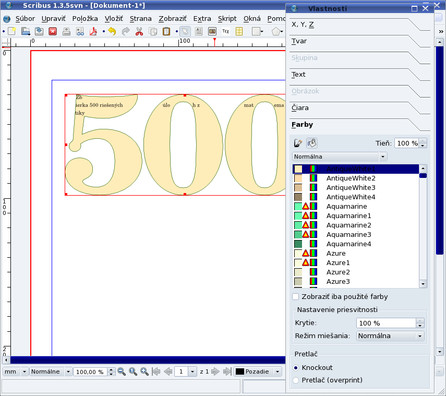
Task: Adjust the Krytie 100 % spinner arrows
Action: click(x=420, y=323)
